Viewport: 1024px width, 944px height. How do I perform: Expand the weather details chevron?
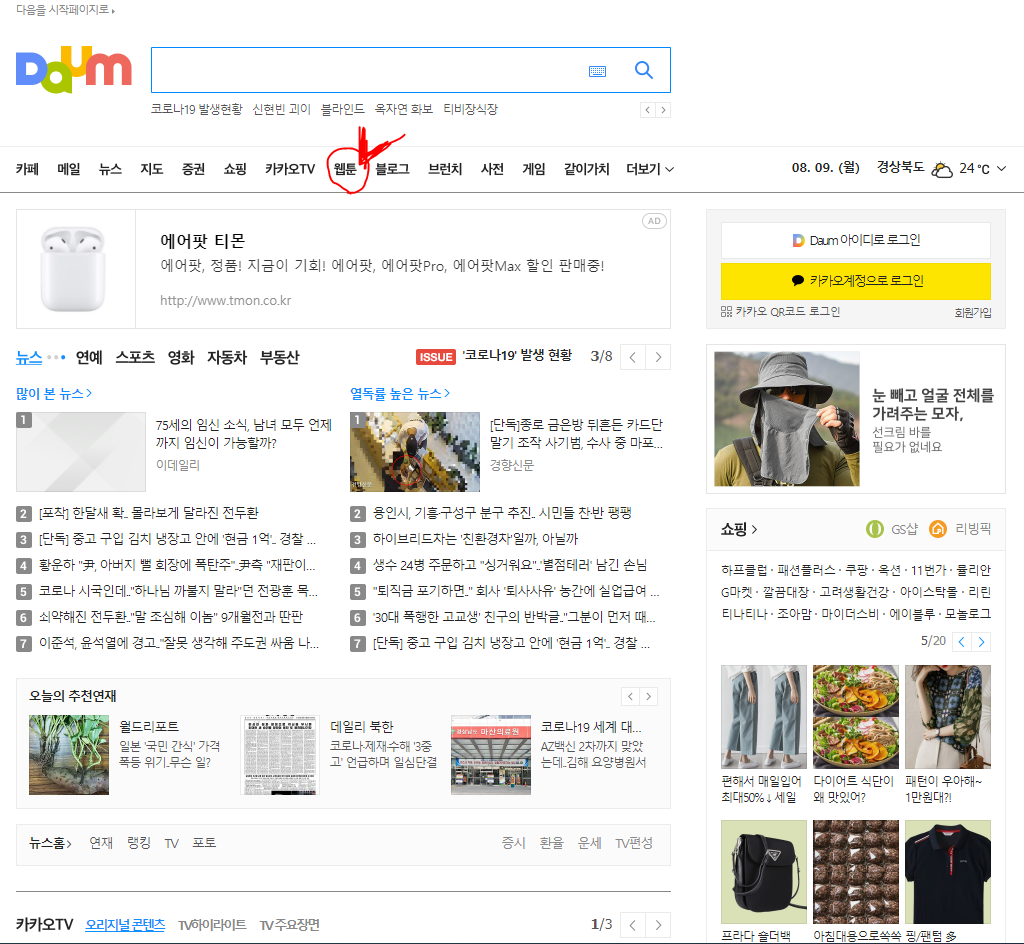(x=1001, y=168)
